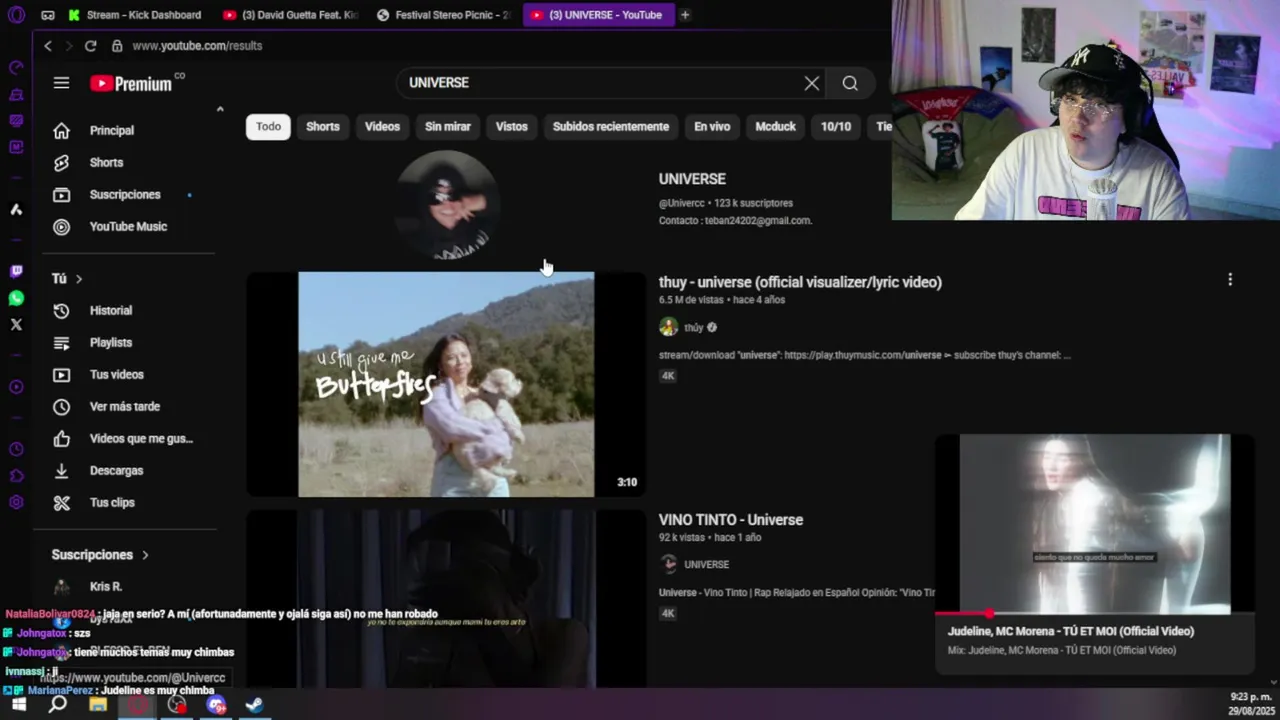This screenshot has height=720, width=1280.
Task: Switch to Festival Stereo Picnic tab
Action: [443, 15]
